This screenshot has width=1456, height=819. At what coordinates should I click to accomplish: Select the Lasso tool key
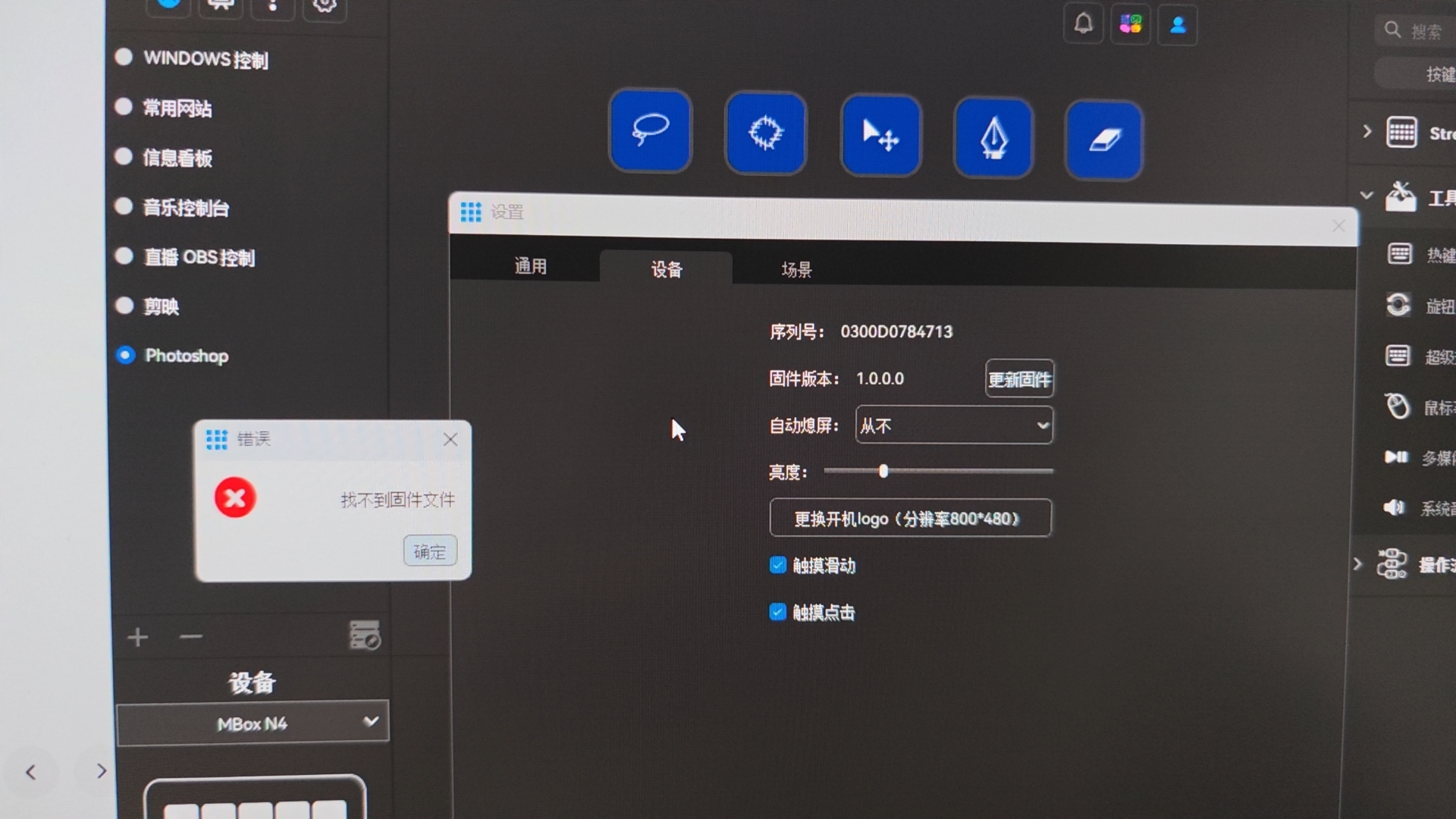click(x=650, y=130)
